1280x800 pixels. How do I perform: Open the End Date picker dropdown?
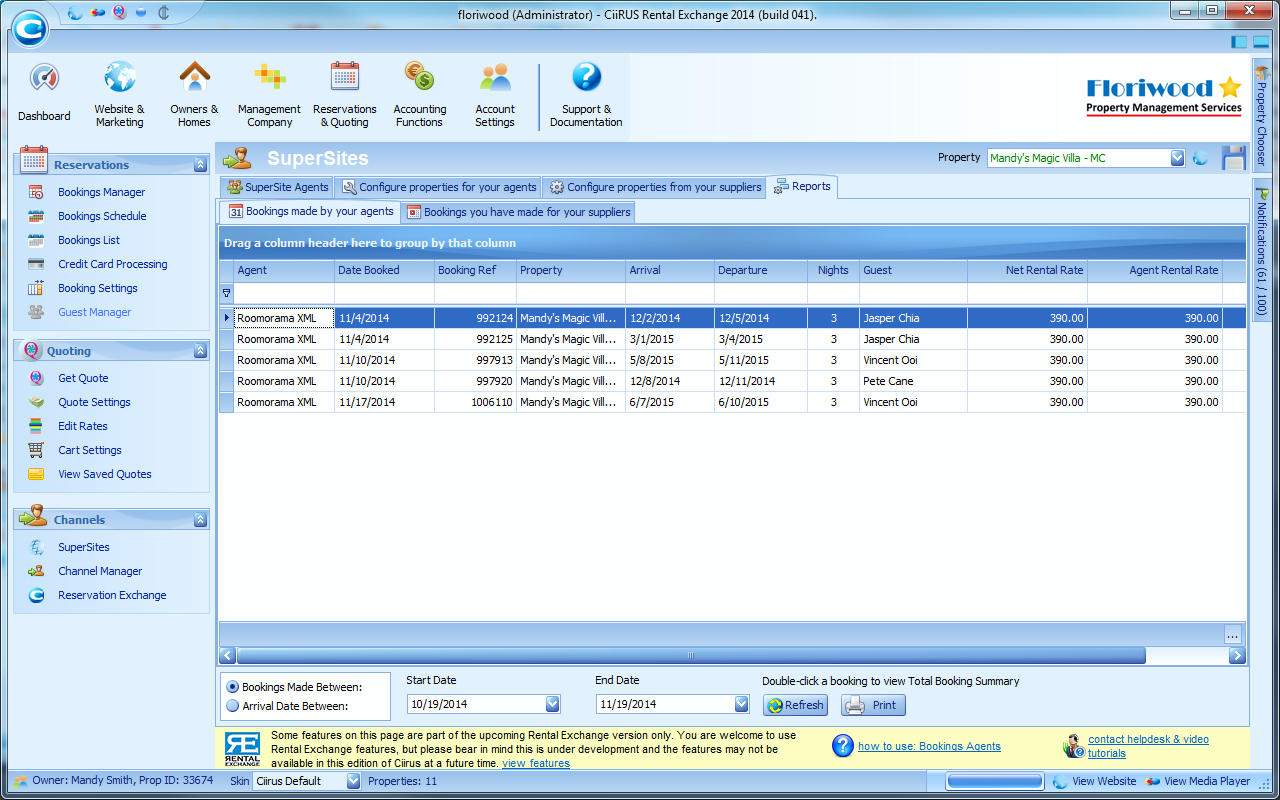point(741,704)
